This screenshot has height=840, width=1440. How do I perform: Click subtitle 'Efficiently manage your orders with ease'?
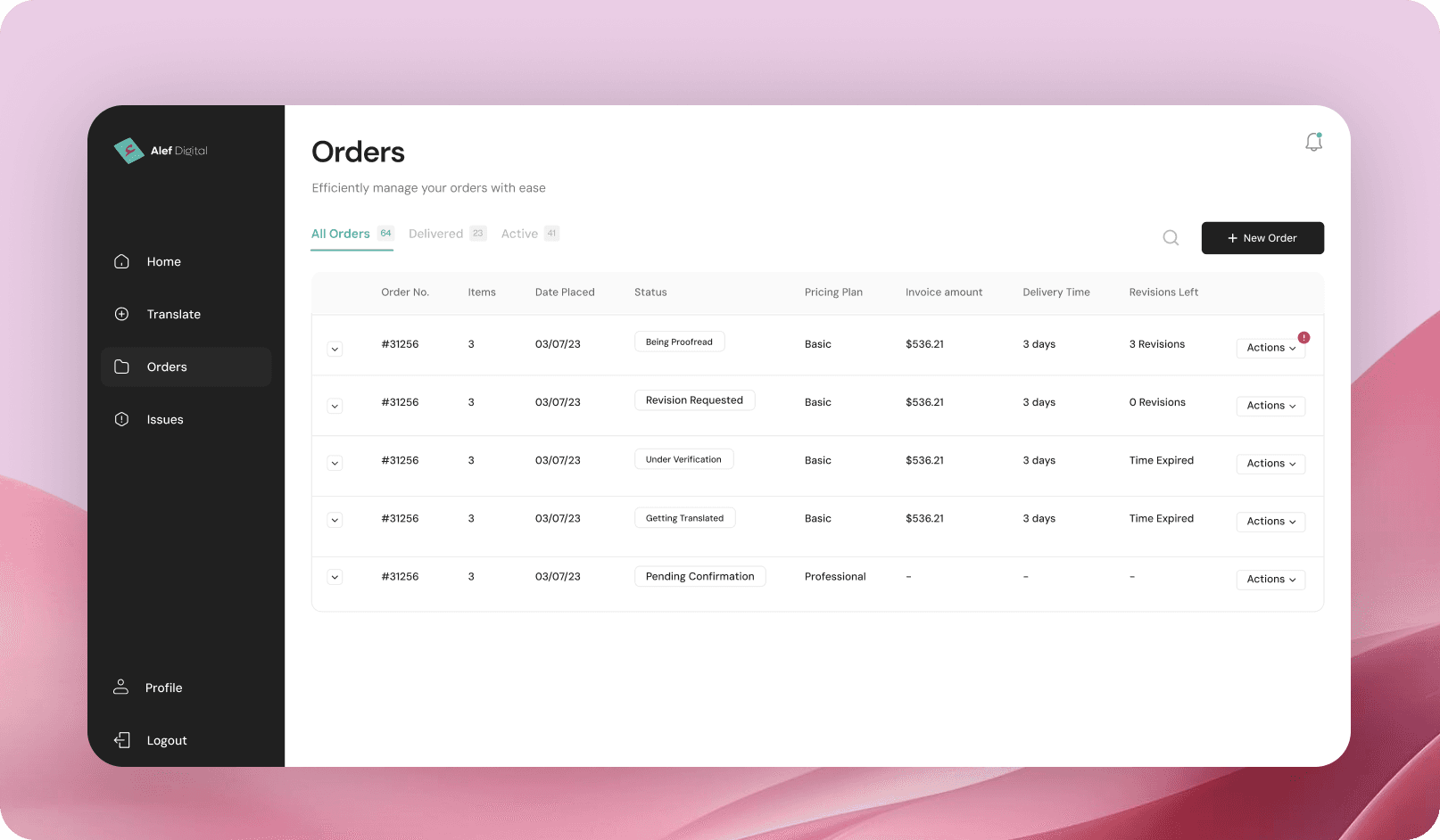click(x=428, y=188)
